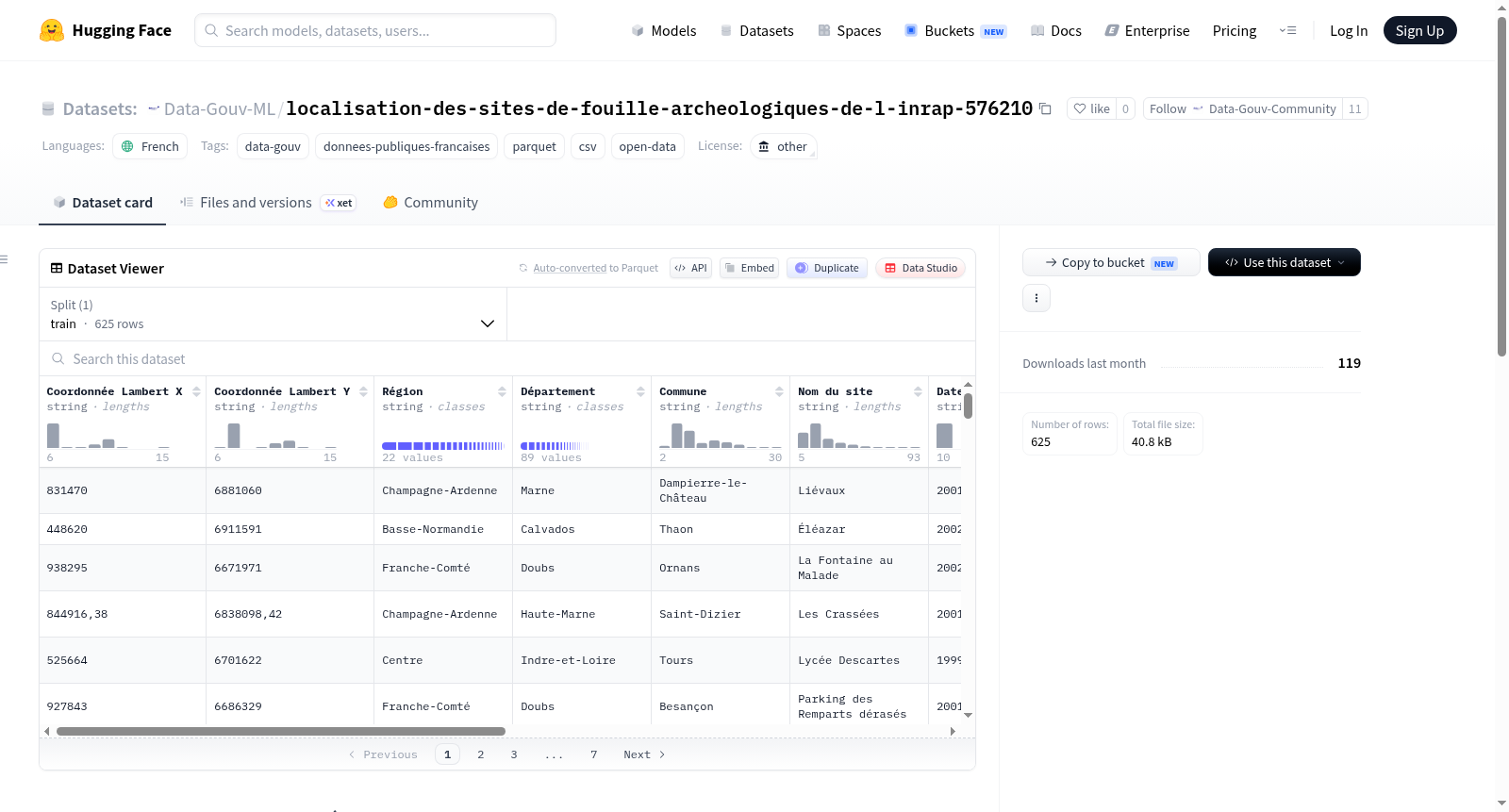Click the search magnifier icon in top bar

[211, 30]
